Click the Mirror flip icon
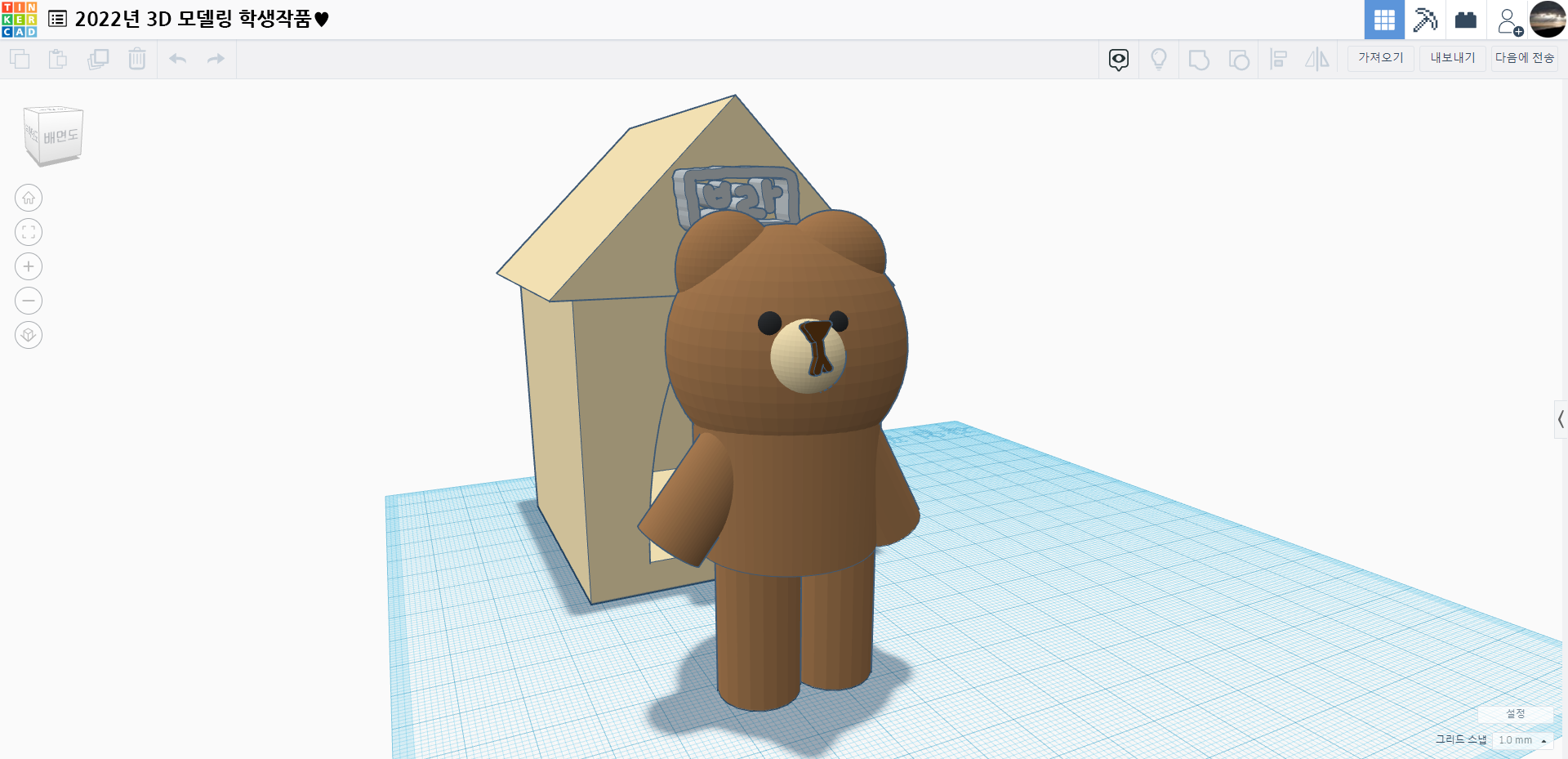The width and height of the screenshot is (1568, 759). 1317,60
